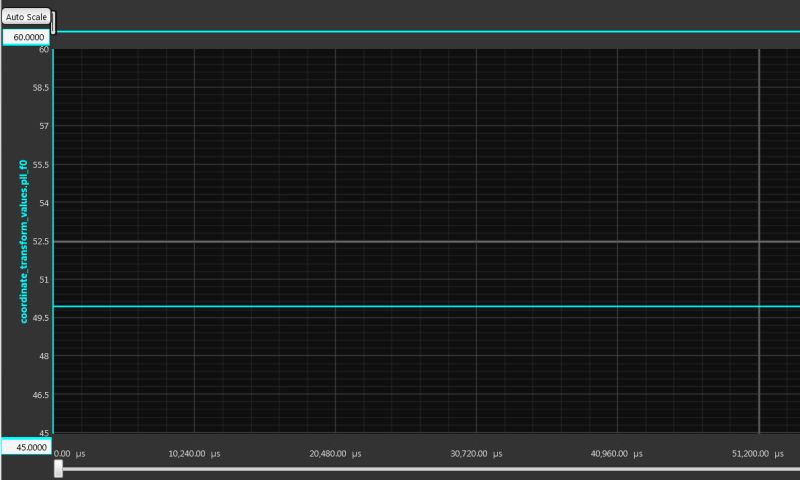Image resolution: width=800 pixels, height=480 pixels.
Task: Click the 46.5 y-axis tick label
Action: coord(41,395)
